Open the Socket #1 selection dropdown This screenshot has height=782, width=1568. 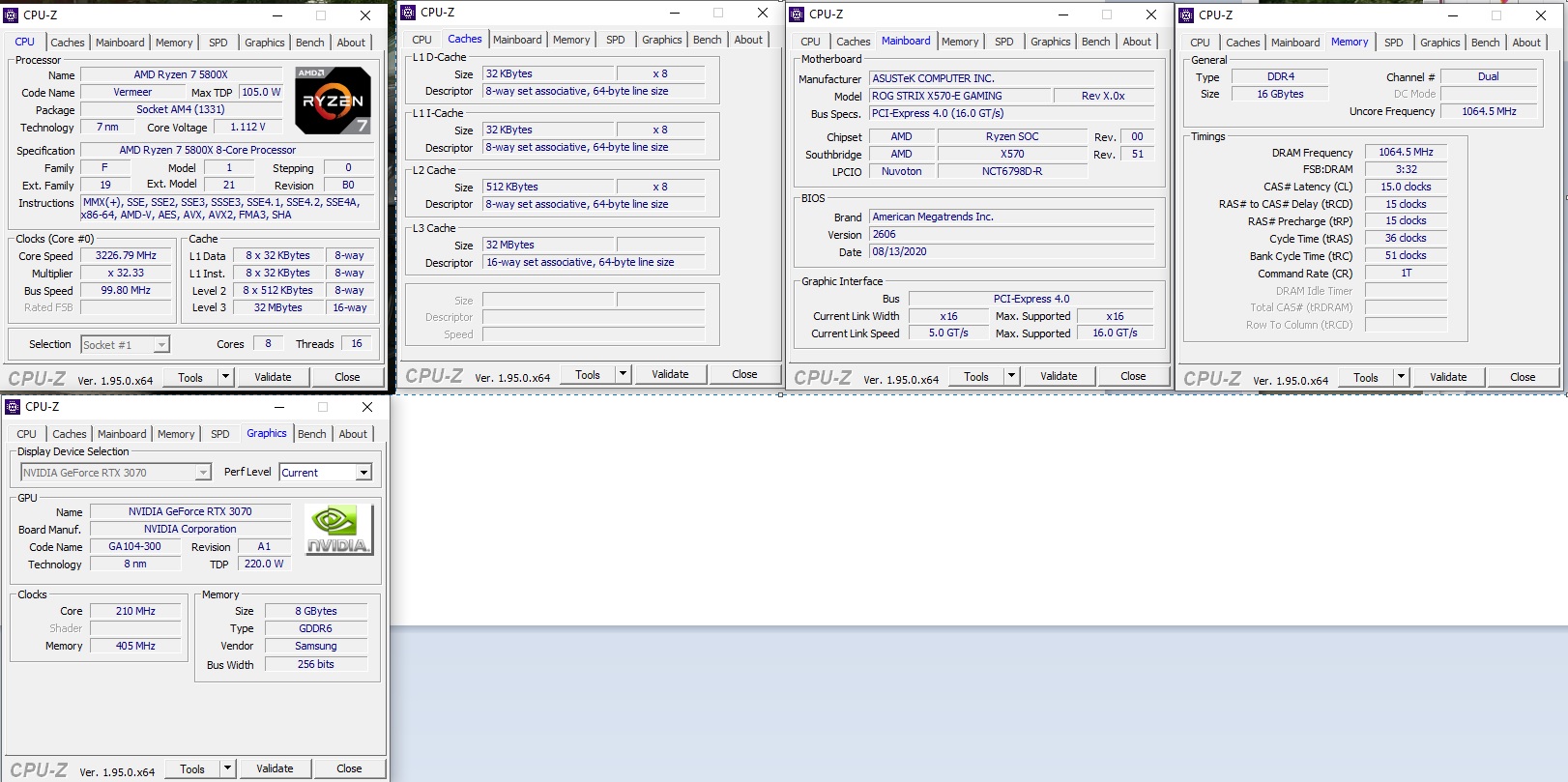[x=161, y=345]
